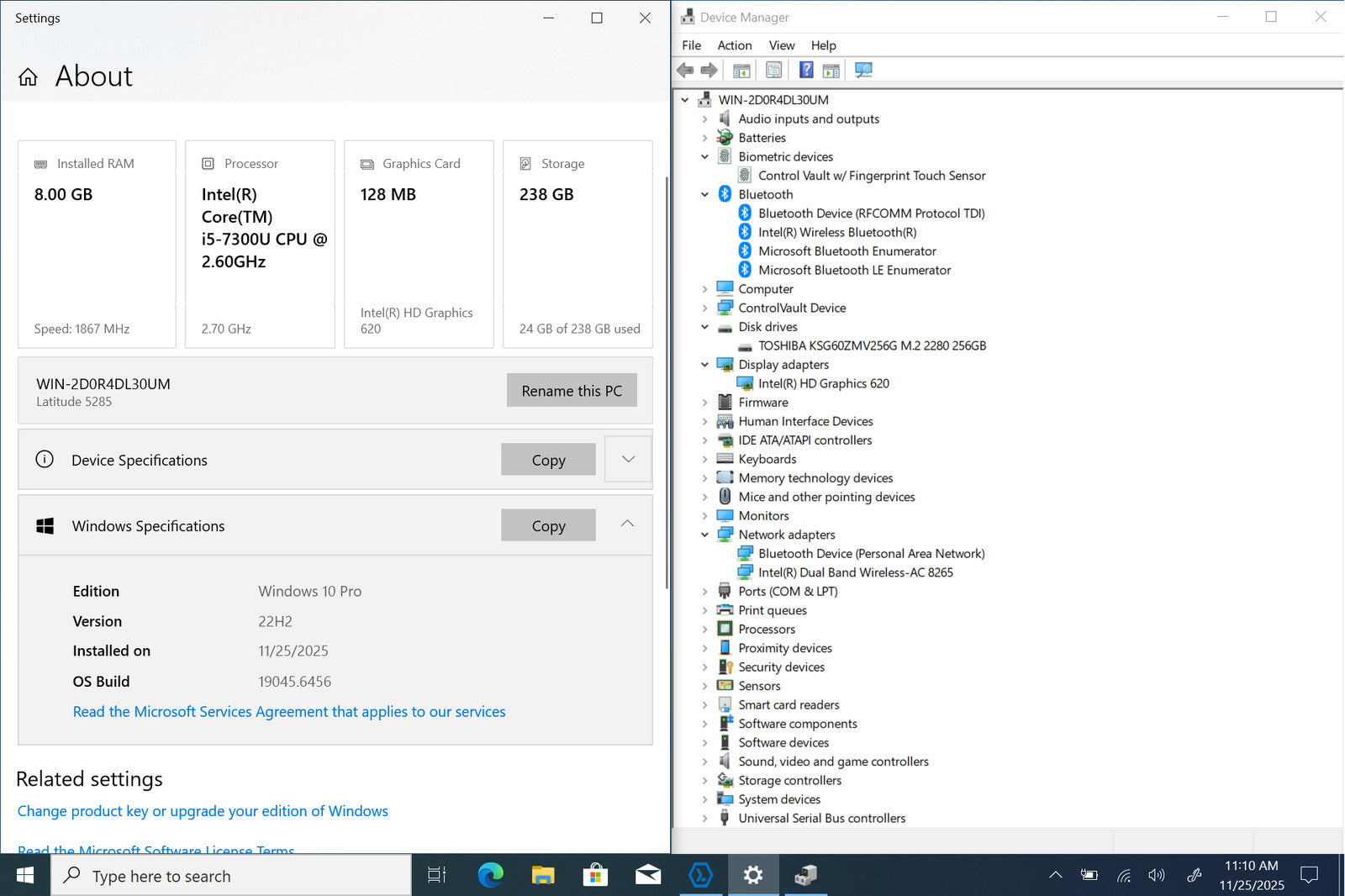Expand the Device Specifications section
Screen dimensions: 1345x896
(x=628, y=459)
